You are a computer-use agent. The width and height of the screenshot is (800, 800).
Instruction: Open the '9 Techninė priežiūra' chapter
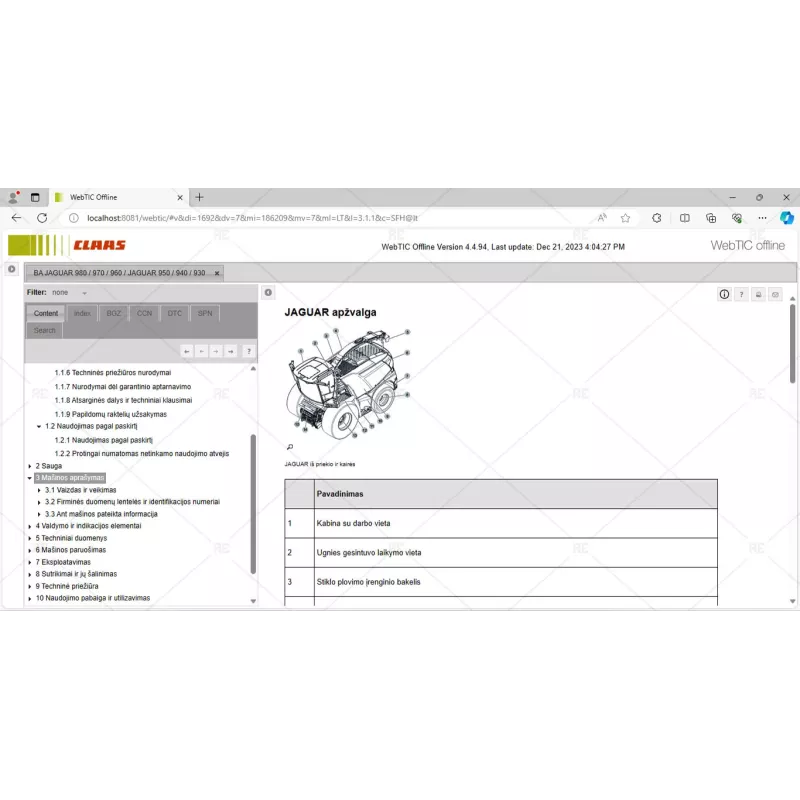tap(67, 586)
